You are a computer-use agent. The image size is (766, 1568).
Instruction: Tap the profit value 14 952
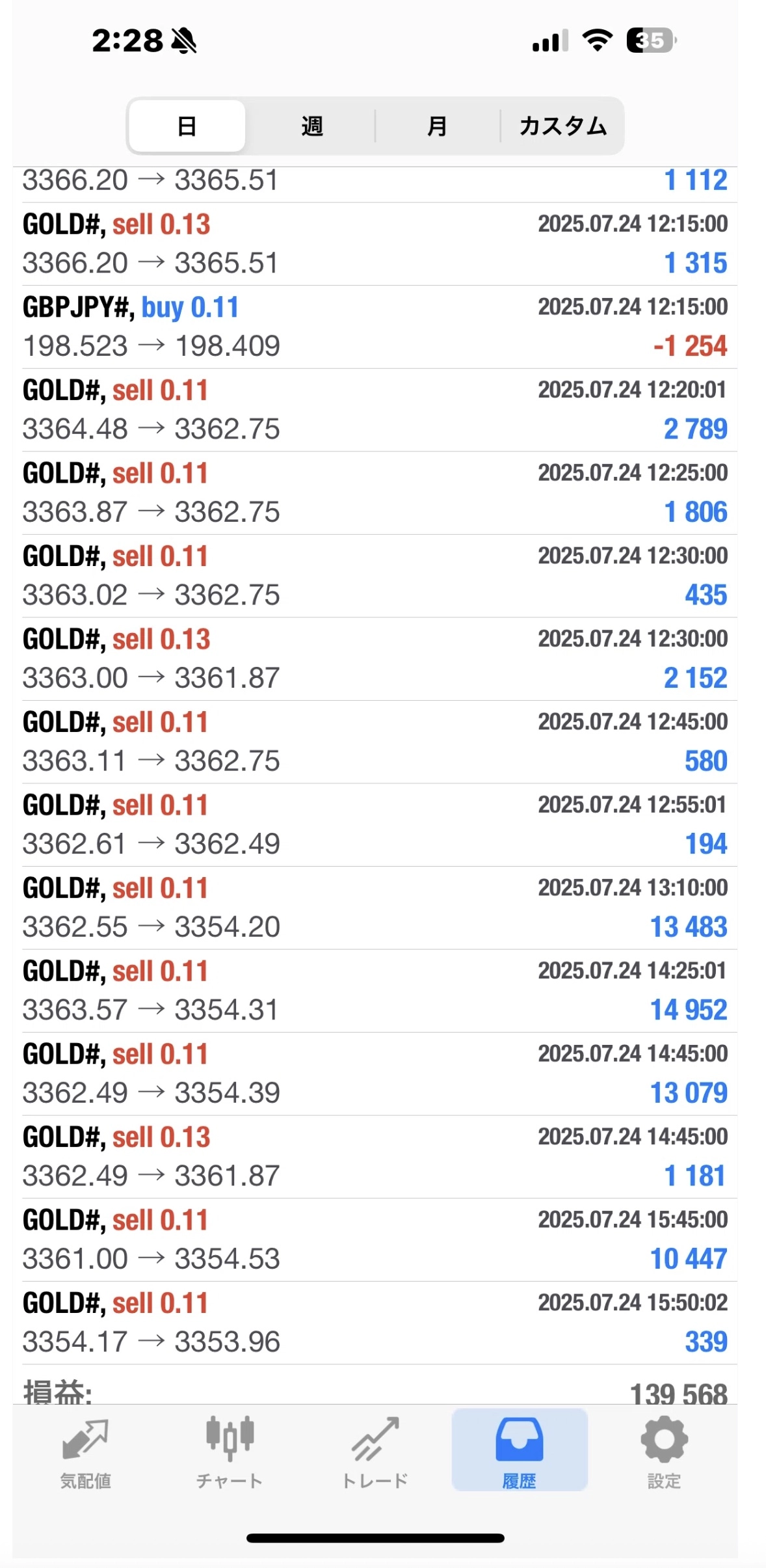[689, 1010]
